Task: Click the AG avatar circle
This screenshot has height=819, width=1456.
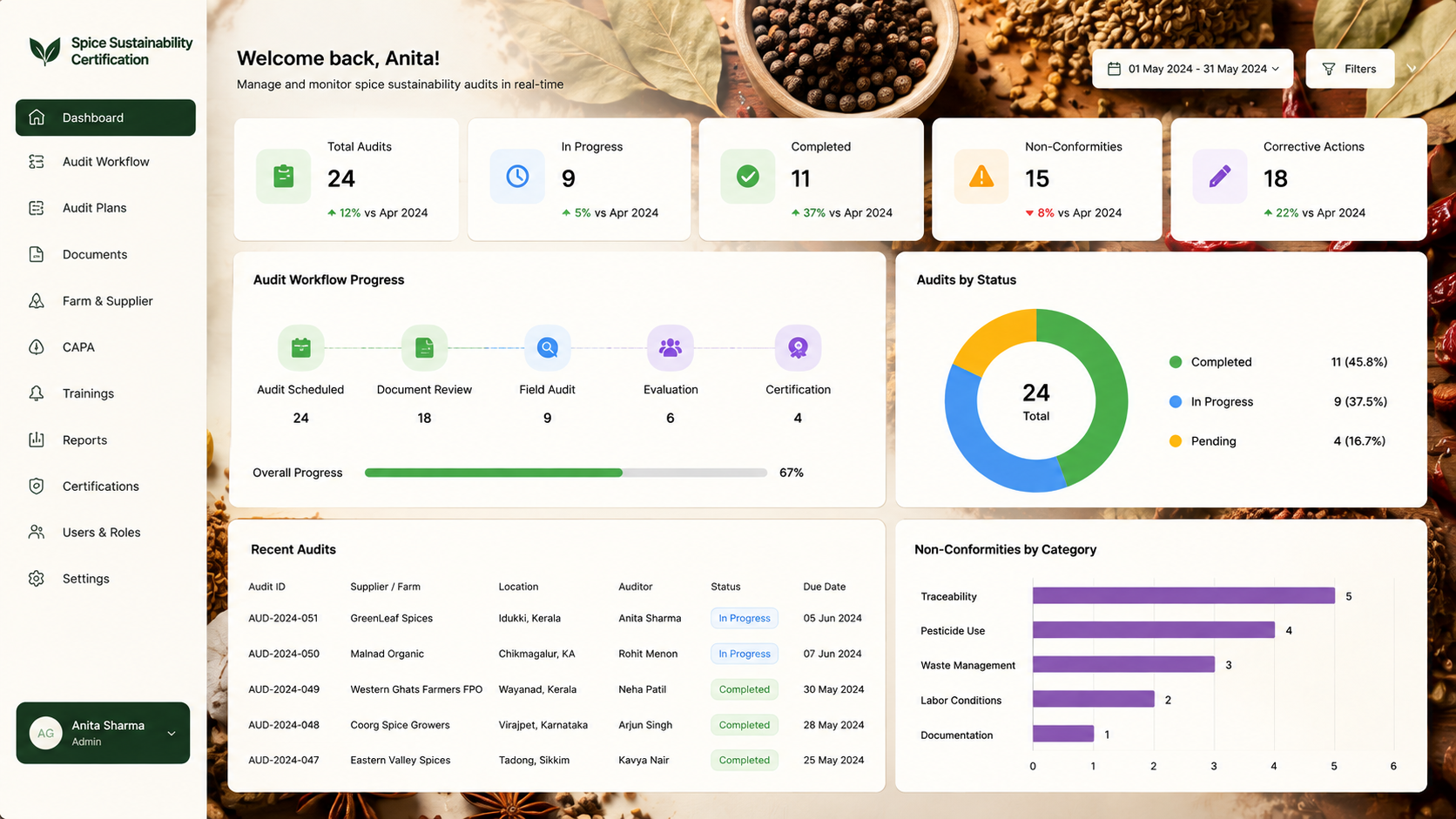Action: click(x=45, y=733)
